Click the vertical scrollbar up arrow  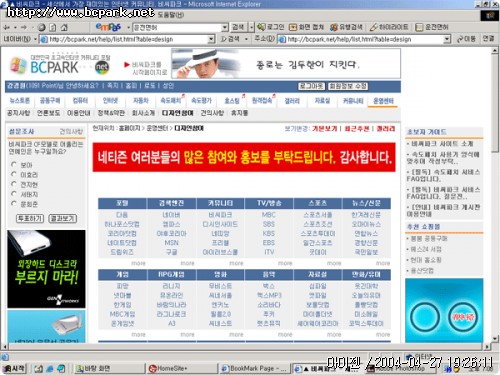click(495, 51)
